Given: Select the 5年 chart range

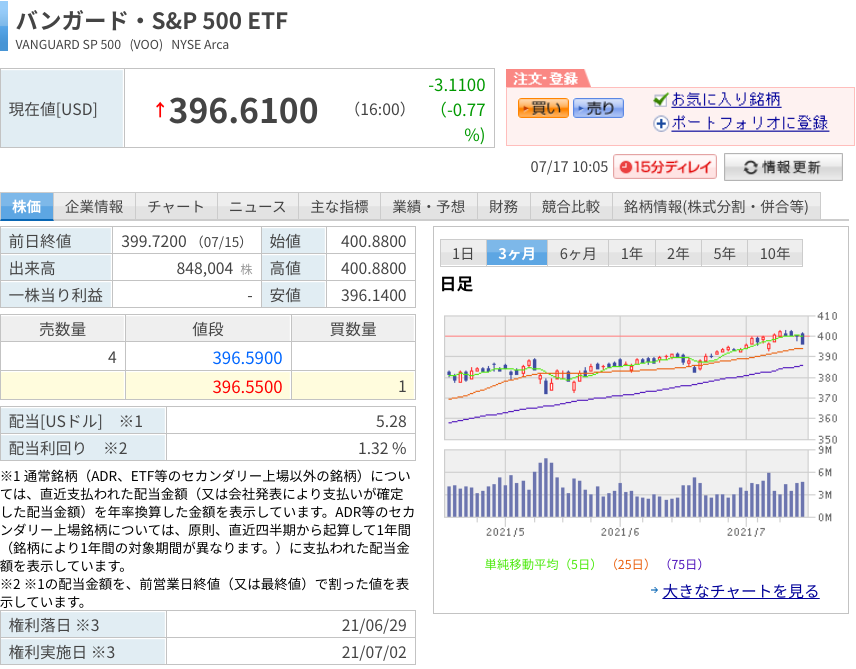Looking at the screenshot, I should click(x=724, y=253).
